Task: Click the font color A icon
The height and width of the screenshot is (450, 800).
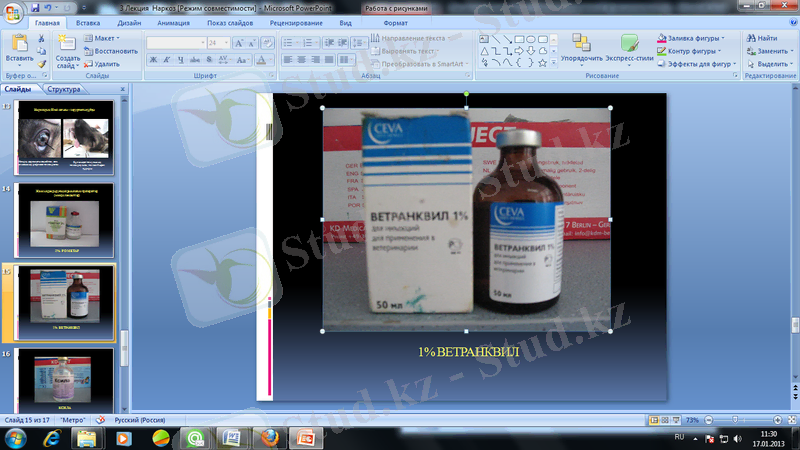Action: click(261, 60)
